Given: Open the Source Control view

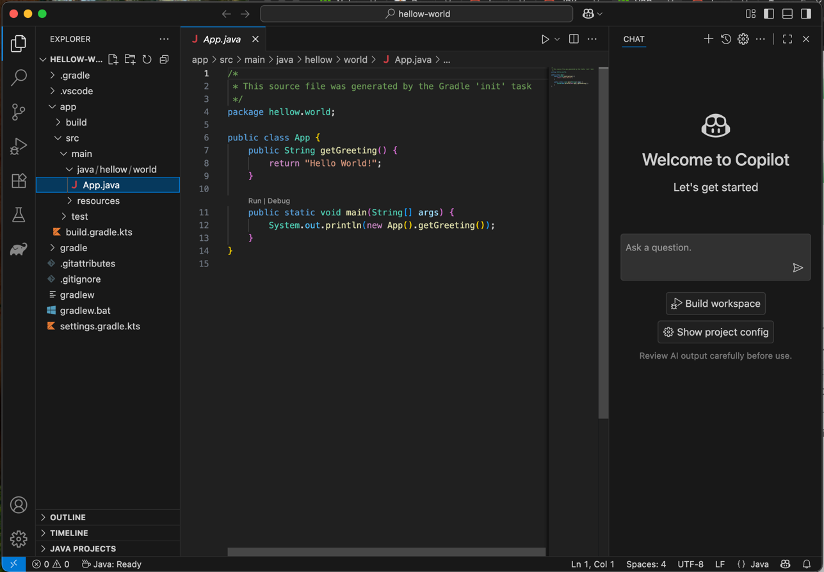Looking at the screenshot, I should click(18, 112).
